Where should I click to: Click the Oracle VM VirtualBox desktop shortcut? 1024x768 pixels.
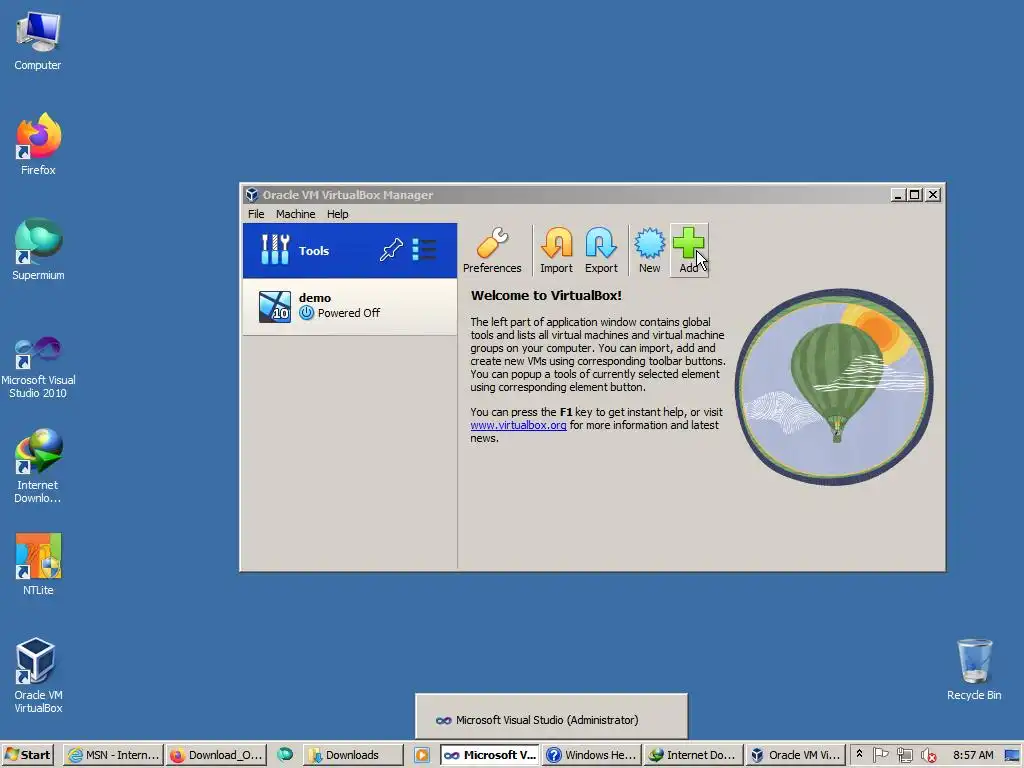(38, 675)
